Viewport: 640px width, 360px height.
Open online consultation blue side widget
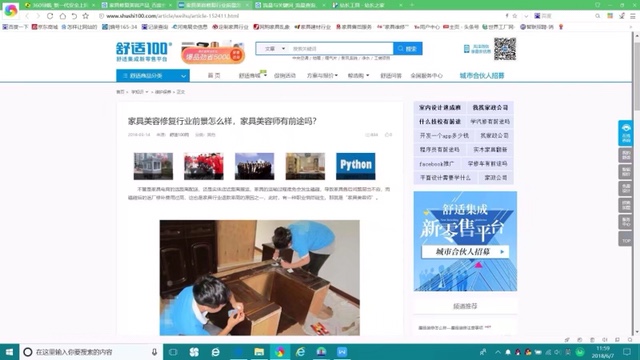point(626,133)
